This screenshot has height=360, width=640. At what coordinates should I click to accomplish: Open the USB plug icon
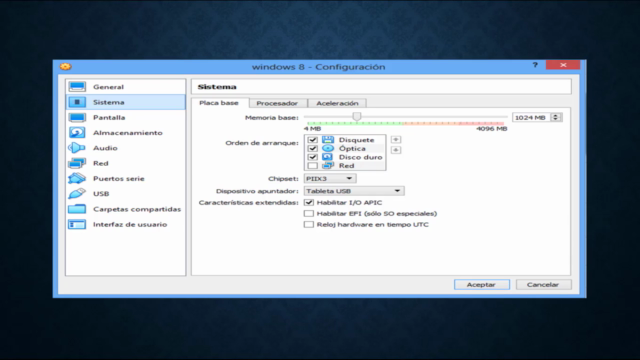coord(77,193)
